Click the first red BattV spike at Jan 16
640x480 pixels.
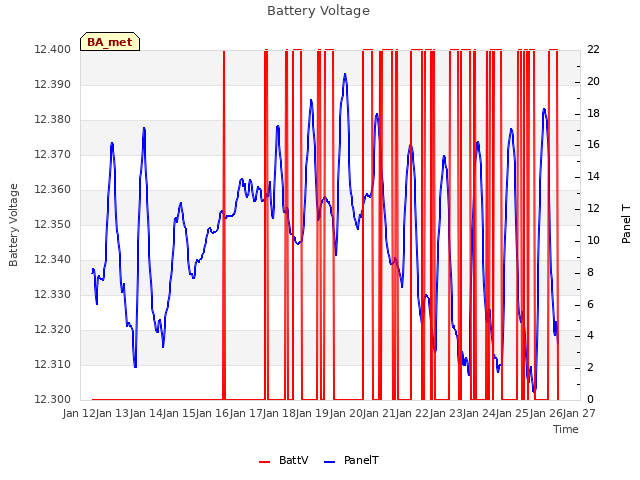224,224
